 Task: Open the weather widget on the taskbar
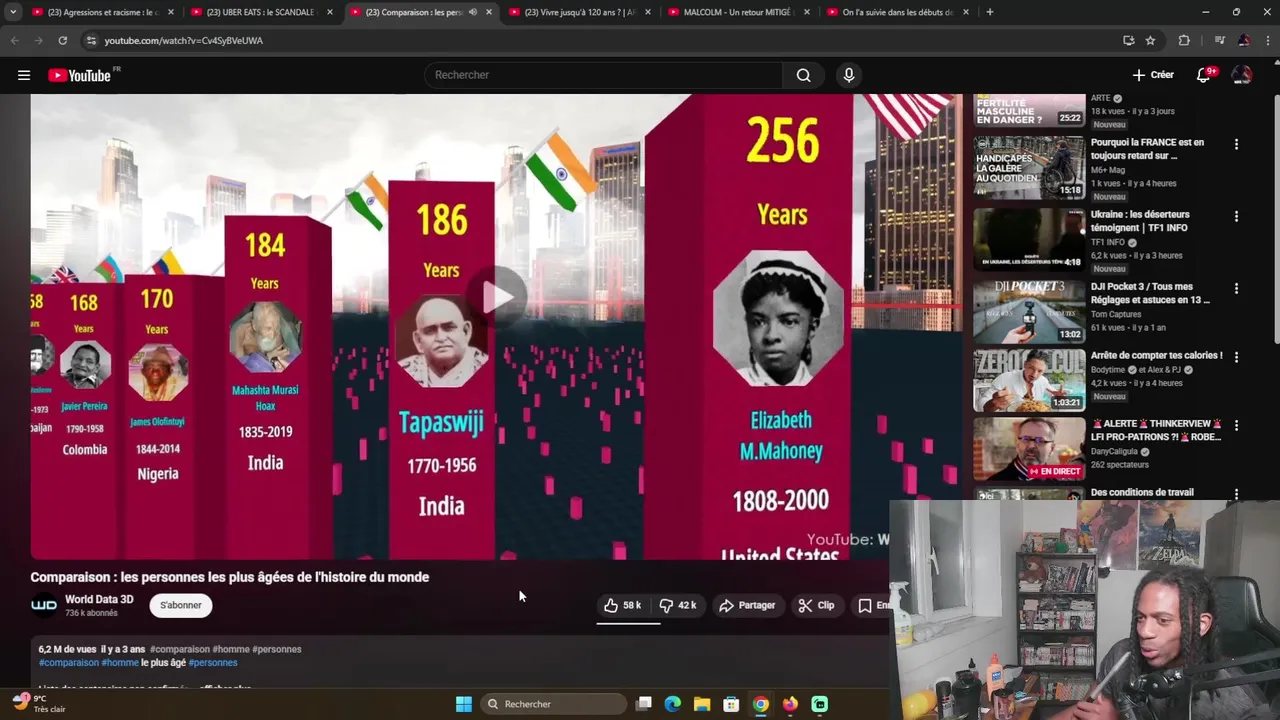click(38, 704)
